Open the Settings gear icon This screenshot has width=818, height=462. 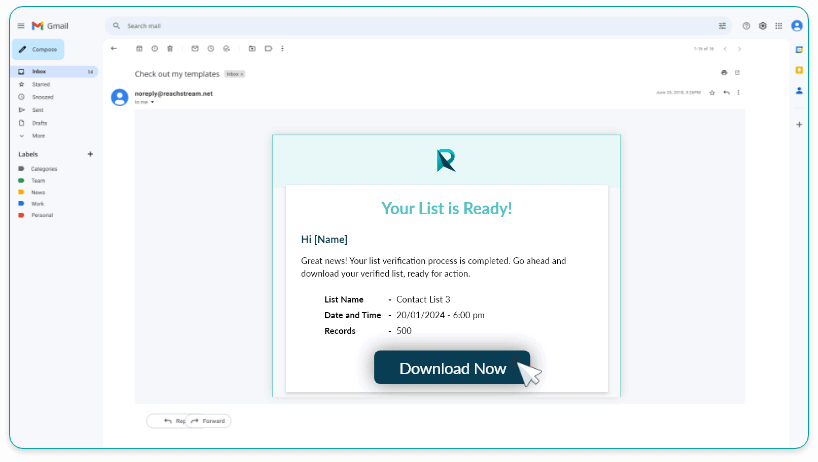click(762, 26)
